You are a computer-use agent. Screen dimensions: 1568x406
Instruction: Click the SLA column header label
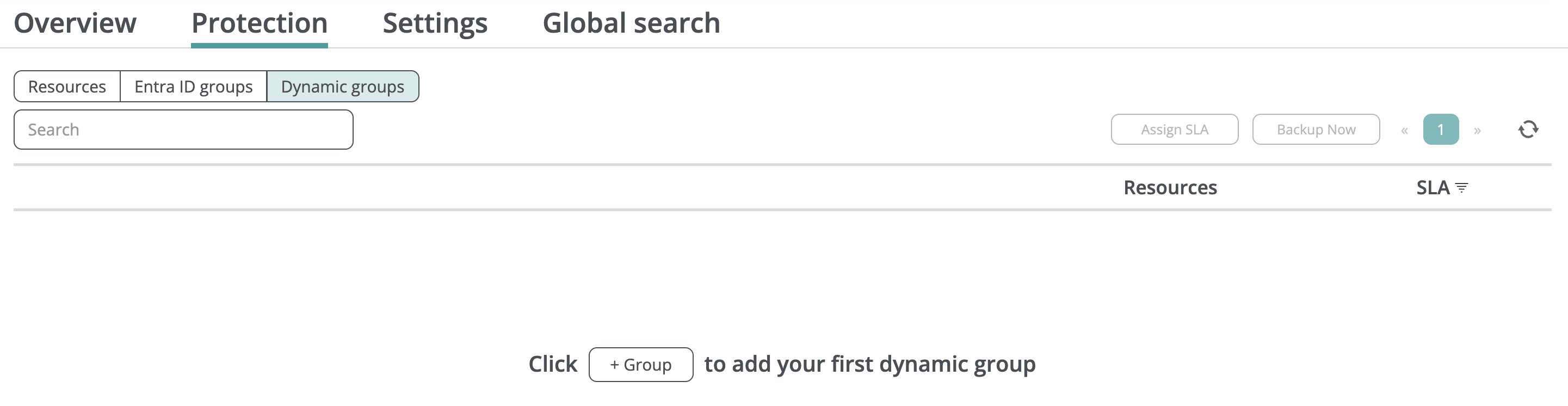(x=1433, y=187)
